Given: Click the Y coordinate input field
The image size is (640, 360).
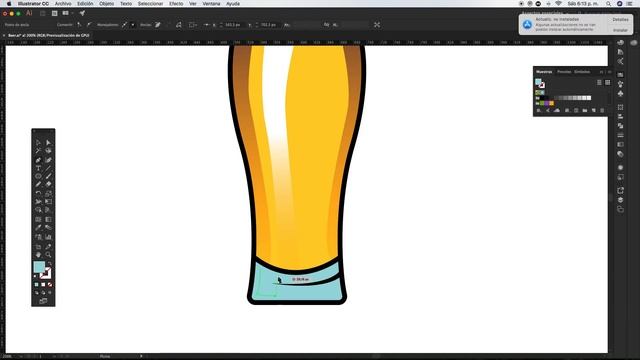Looking at the screenshot, I should tap(268, 25).
